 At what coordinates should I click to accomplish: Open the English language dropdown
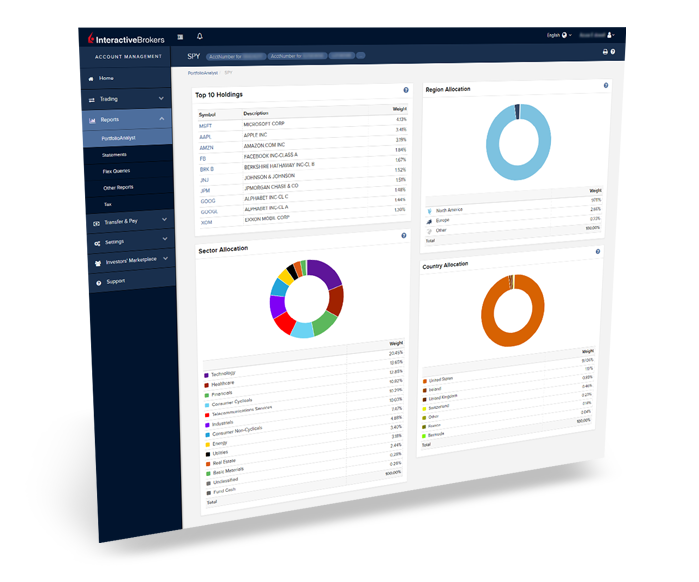pyautogui.click(x=559, y=35)
